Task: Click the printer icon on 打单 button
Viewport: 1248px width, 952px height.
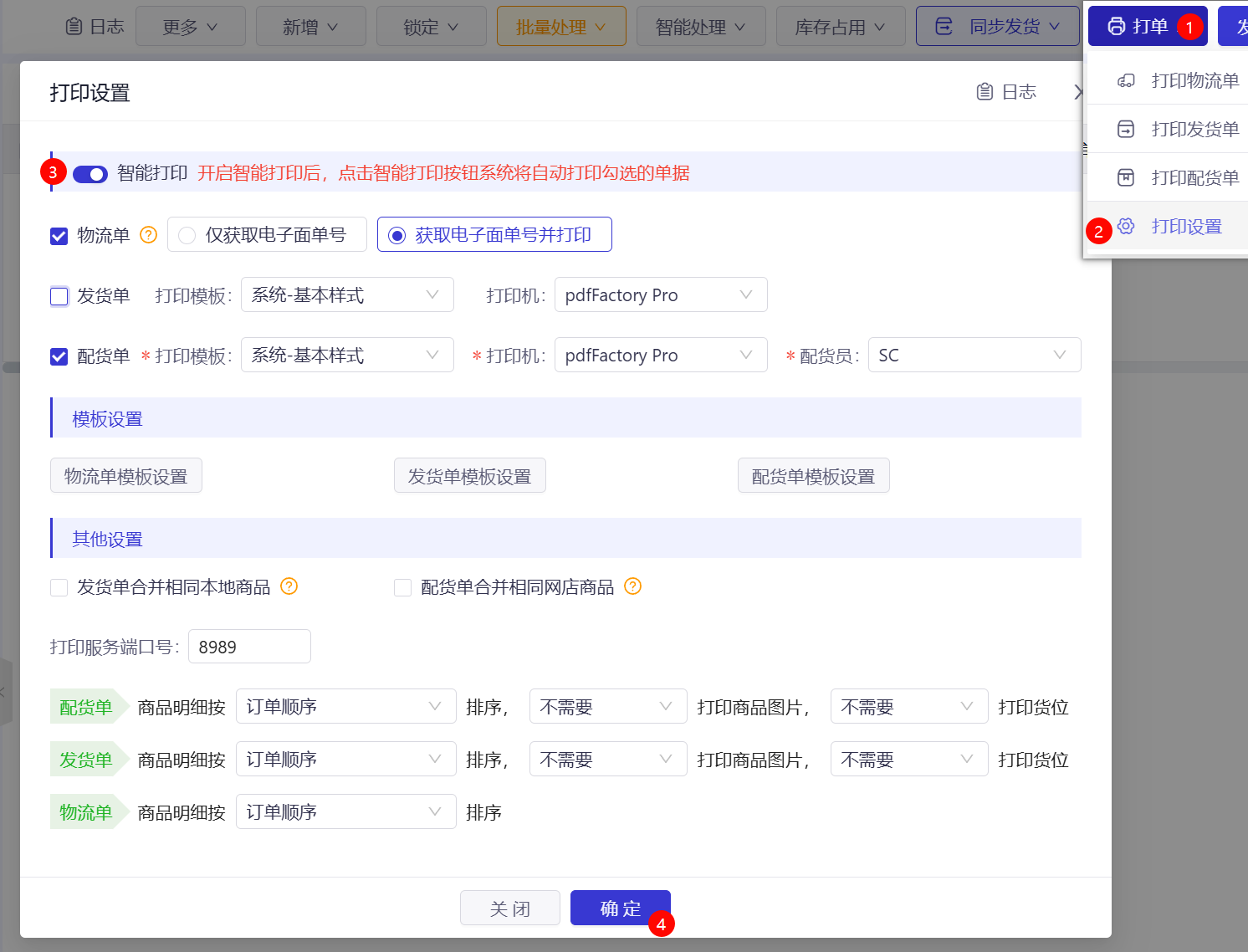Action: coord(1116,27)
